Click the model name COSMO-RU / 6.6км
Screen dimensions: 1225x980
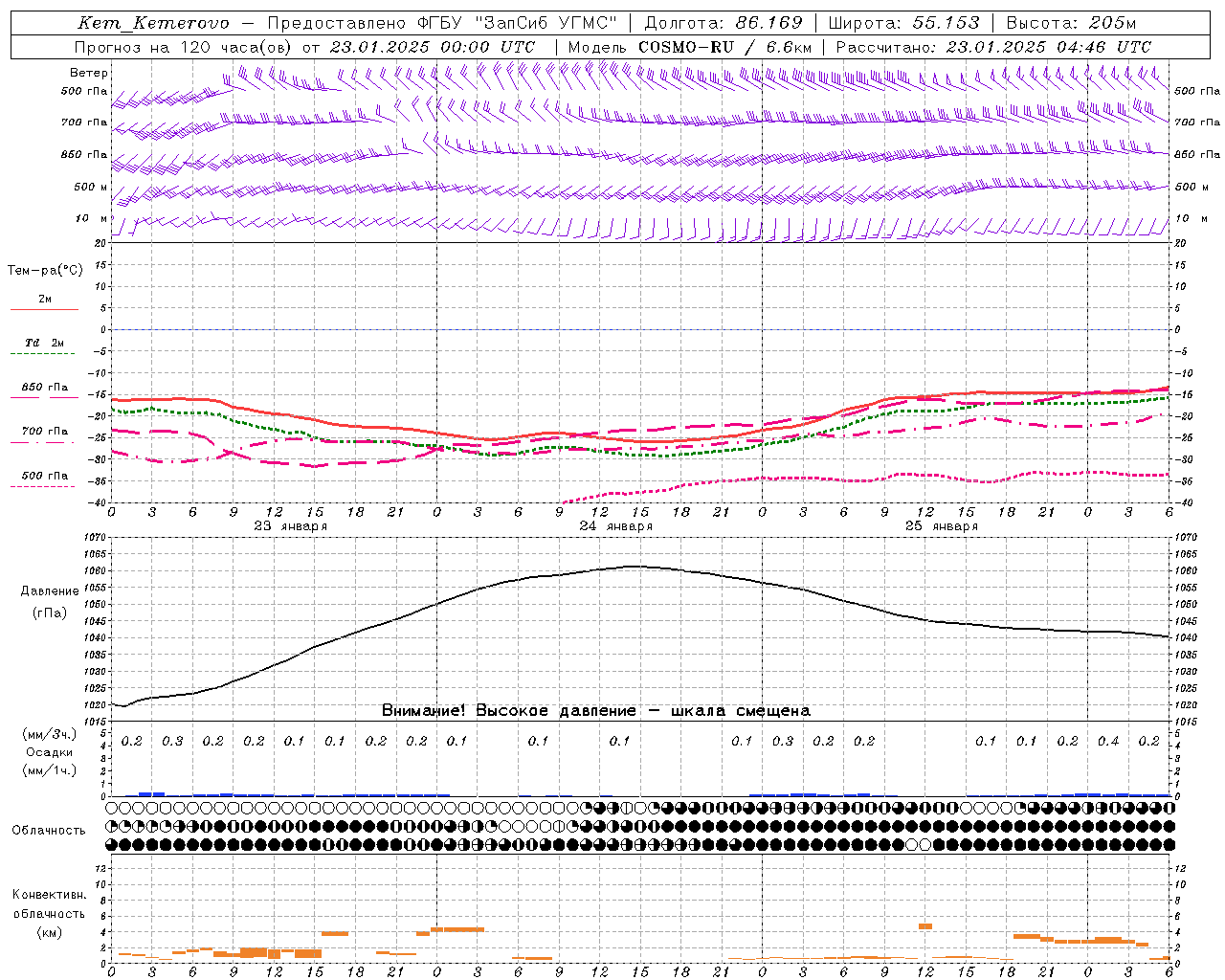[724, 47]
